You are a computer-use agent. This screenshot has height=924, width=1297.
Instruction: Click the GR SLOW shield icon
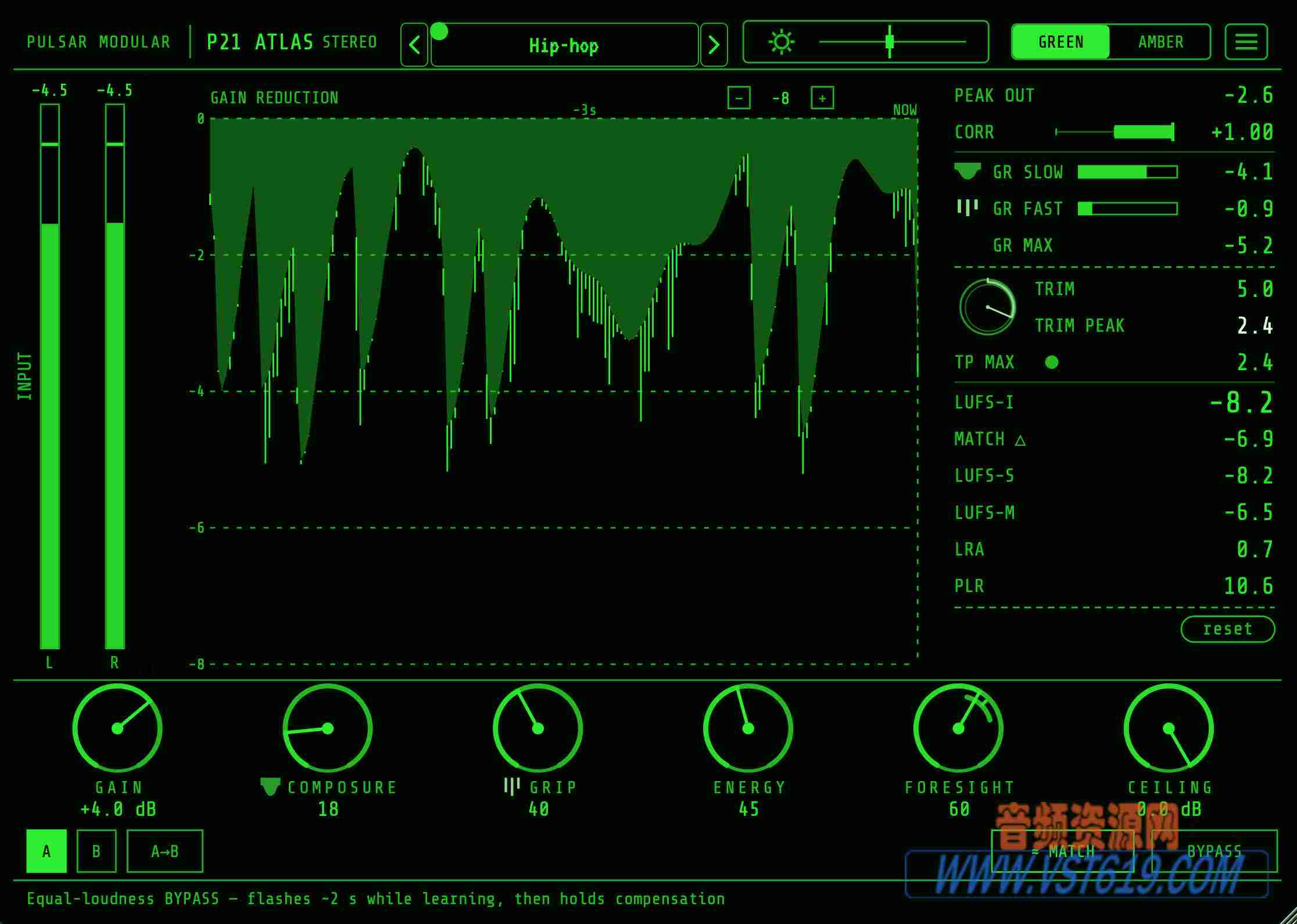tap(968, 171)
